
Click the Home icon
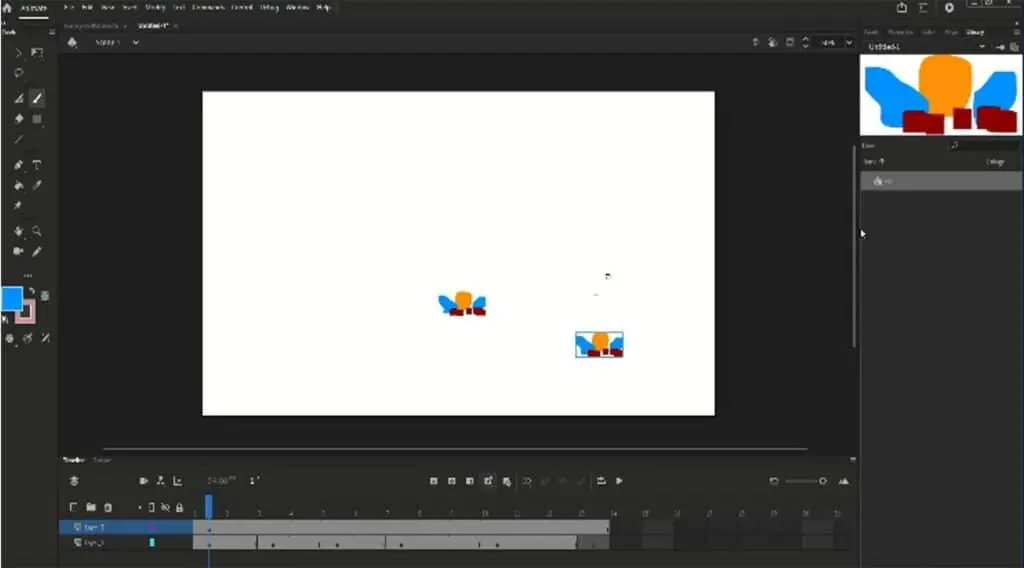click(x=7, y=8)
